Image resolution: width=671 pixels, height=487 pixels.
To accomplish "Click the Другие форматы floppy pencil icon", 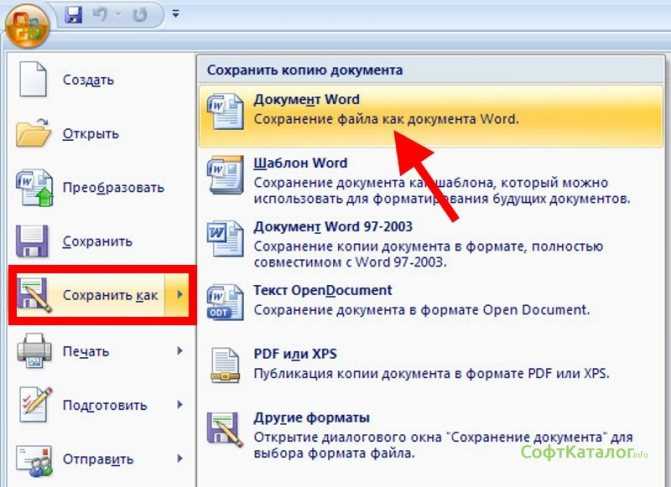I will tap(225, 429).
